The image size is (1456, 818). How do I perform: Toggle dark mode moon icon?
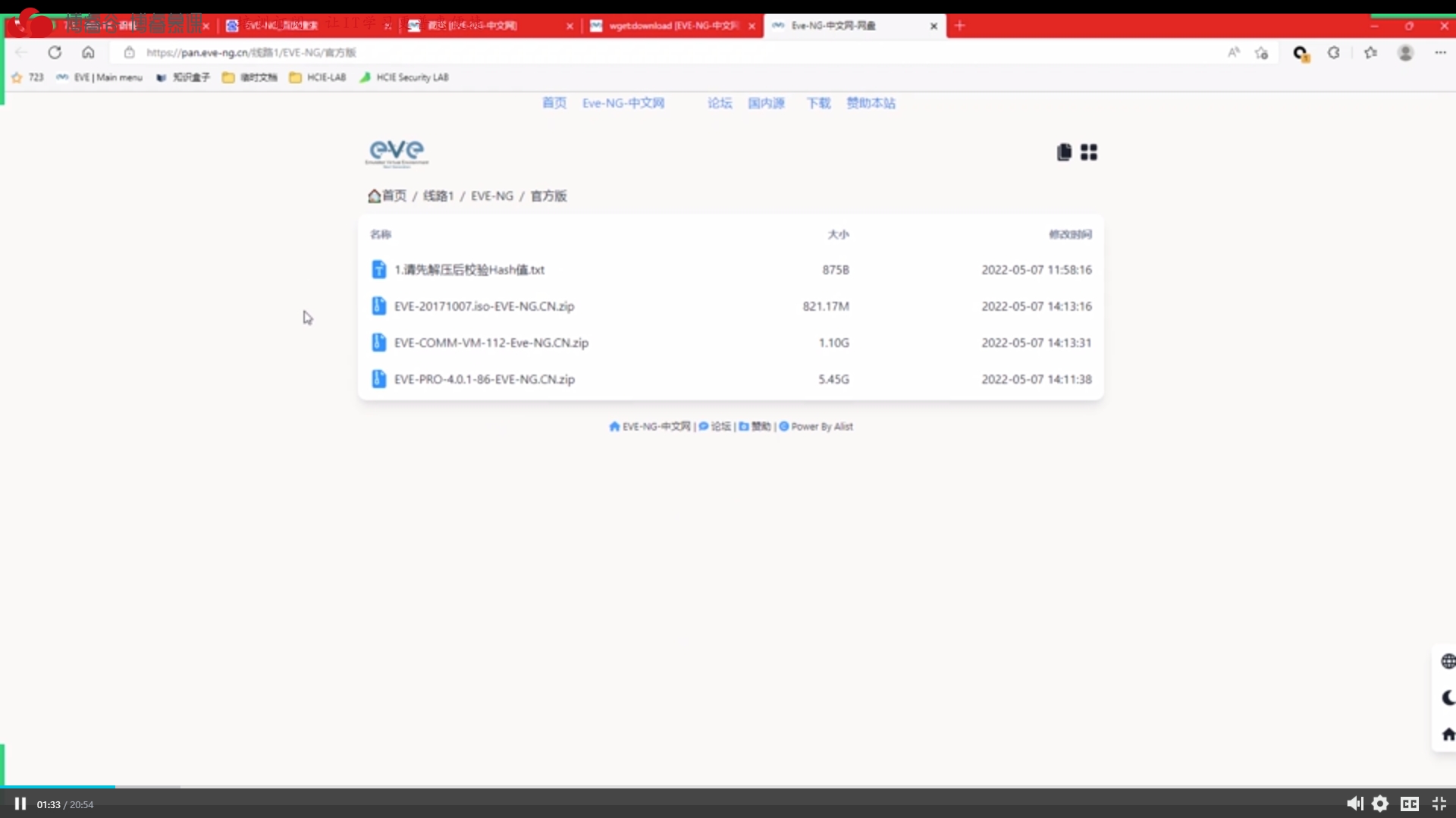tap(1448, 697)
